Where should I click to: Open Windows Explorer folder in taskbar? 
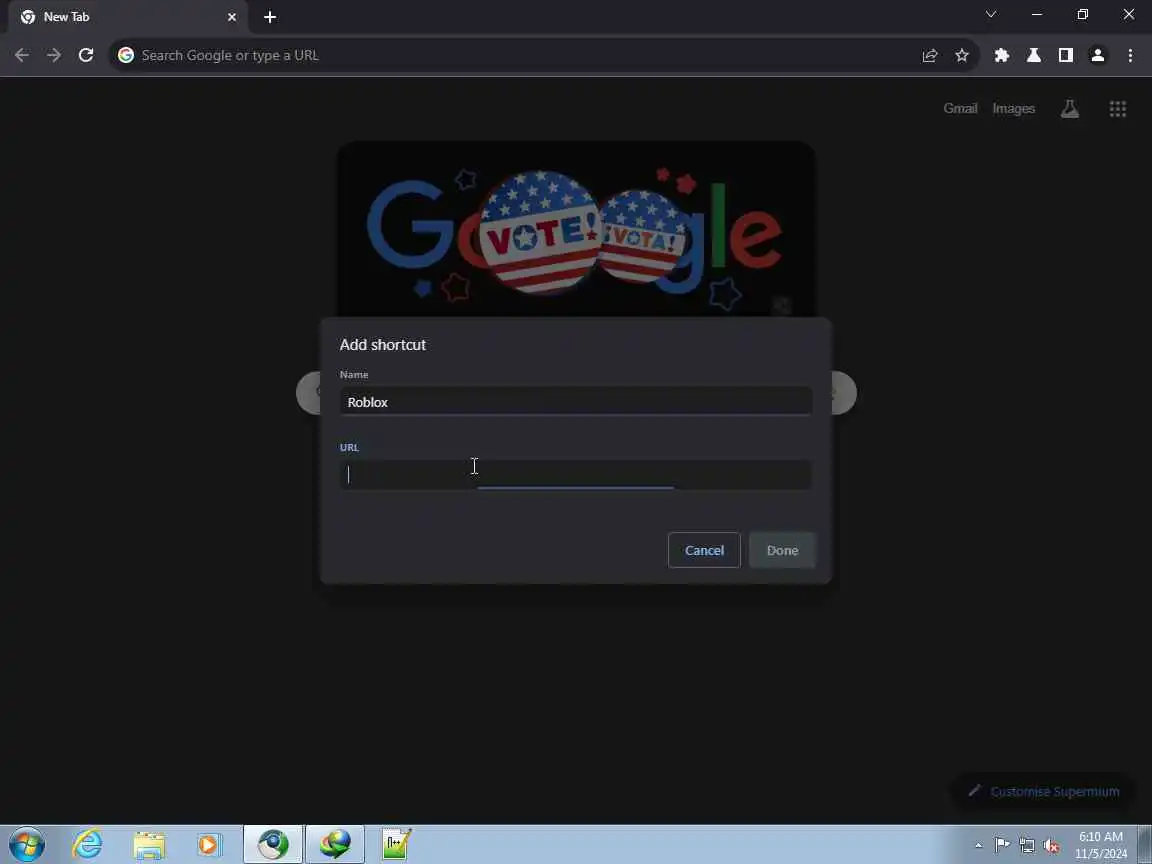tap(149, 844)
